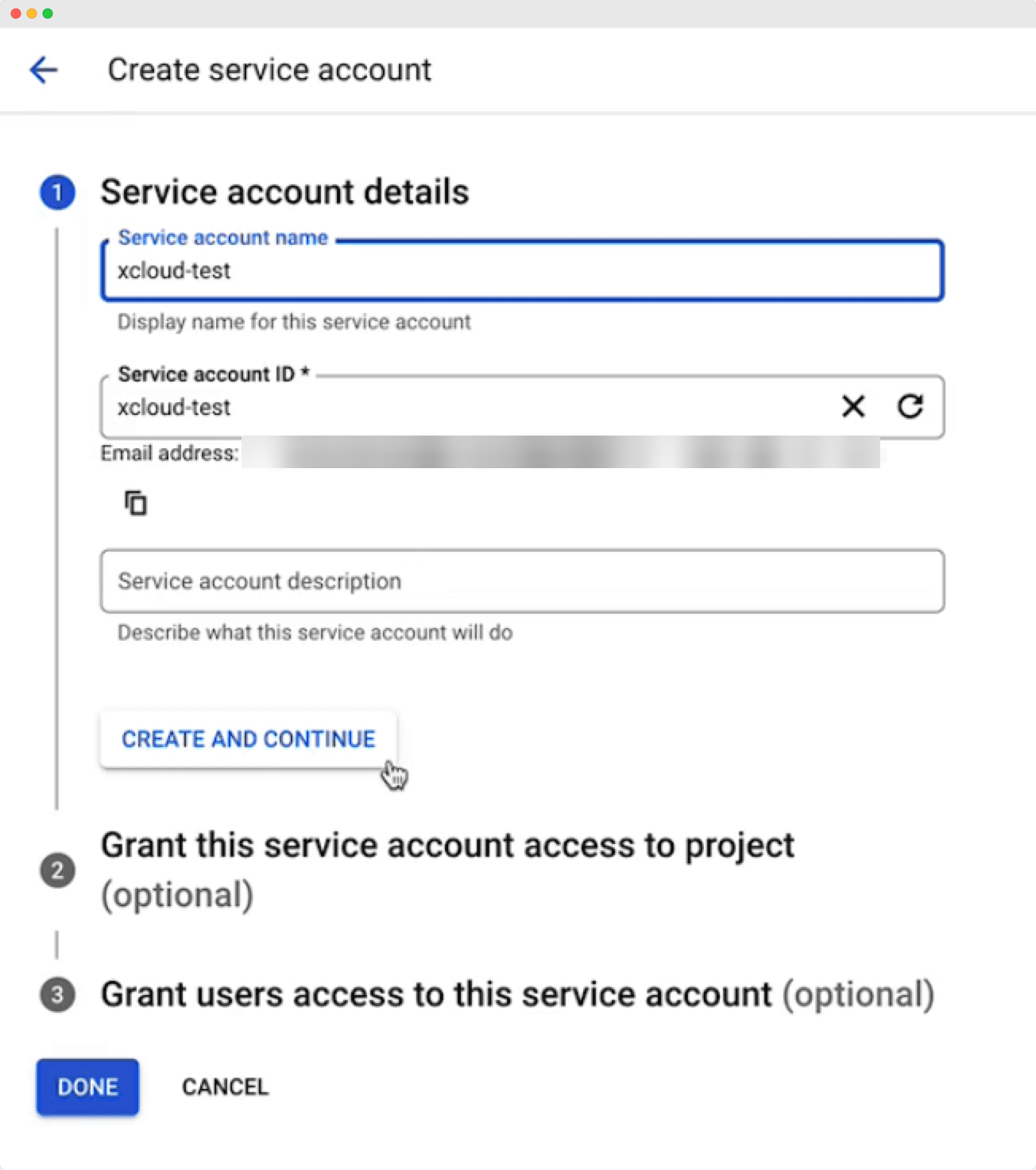Choose CANCEL to abort creation
The image size is (1036, 1170).
tap(225, 1087)
